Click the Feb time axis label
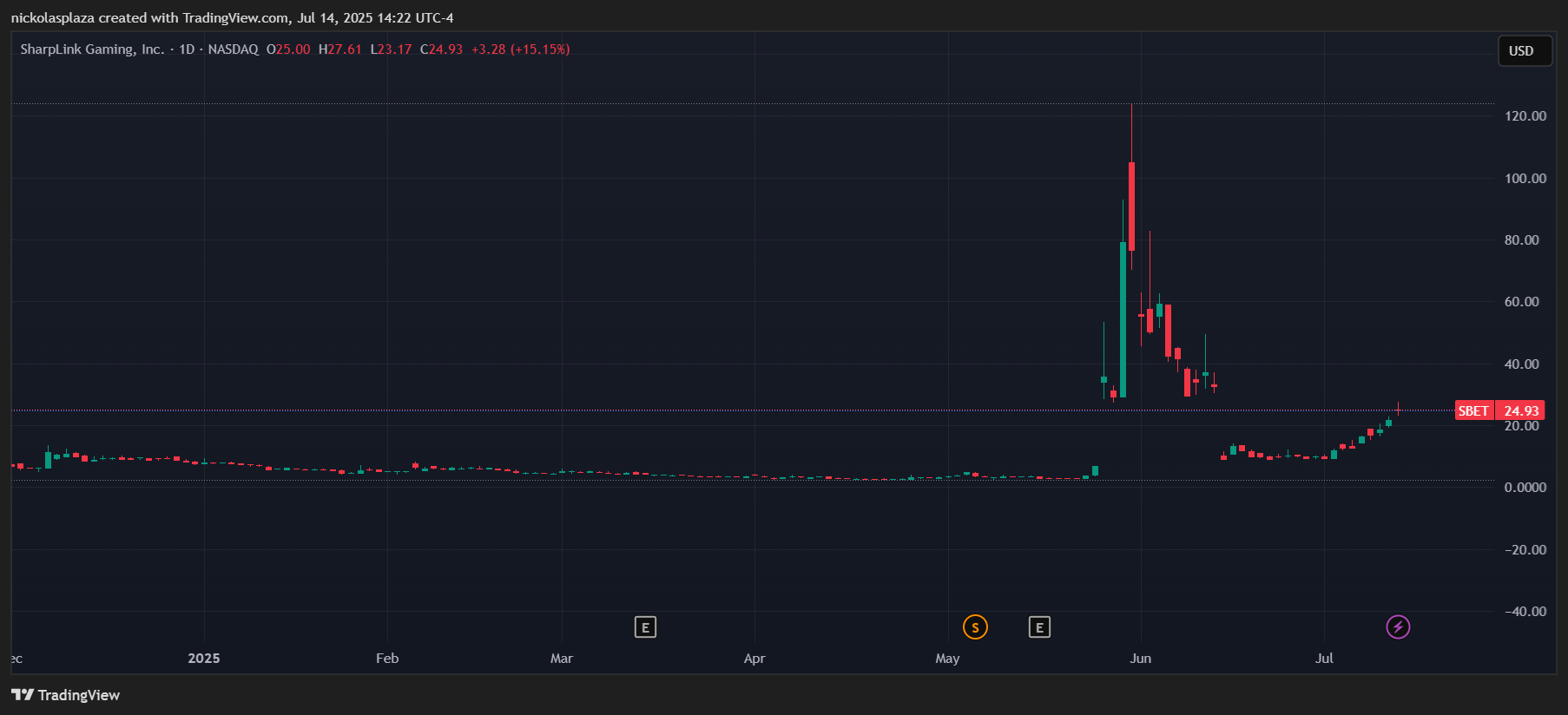Screen dimensions: 1568x715 point(387,659)
